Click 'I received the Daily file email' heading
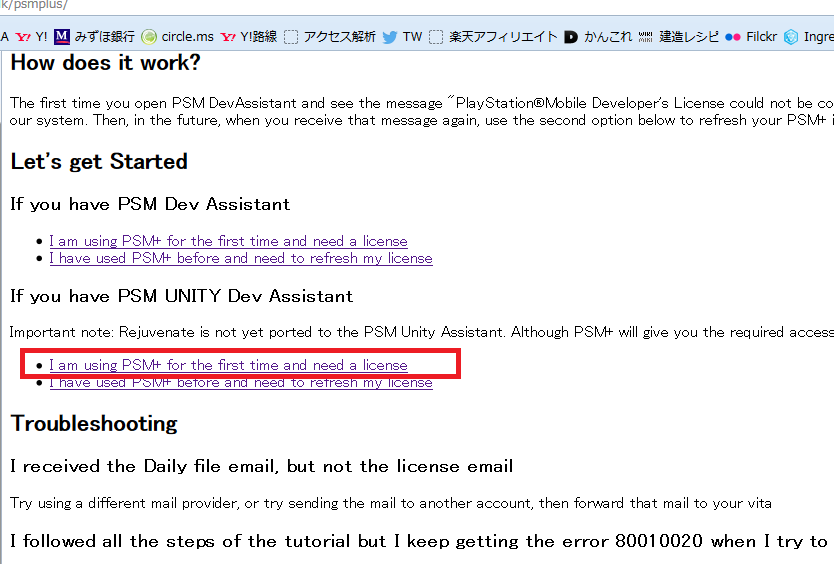 tap(262, 466)
